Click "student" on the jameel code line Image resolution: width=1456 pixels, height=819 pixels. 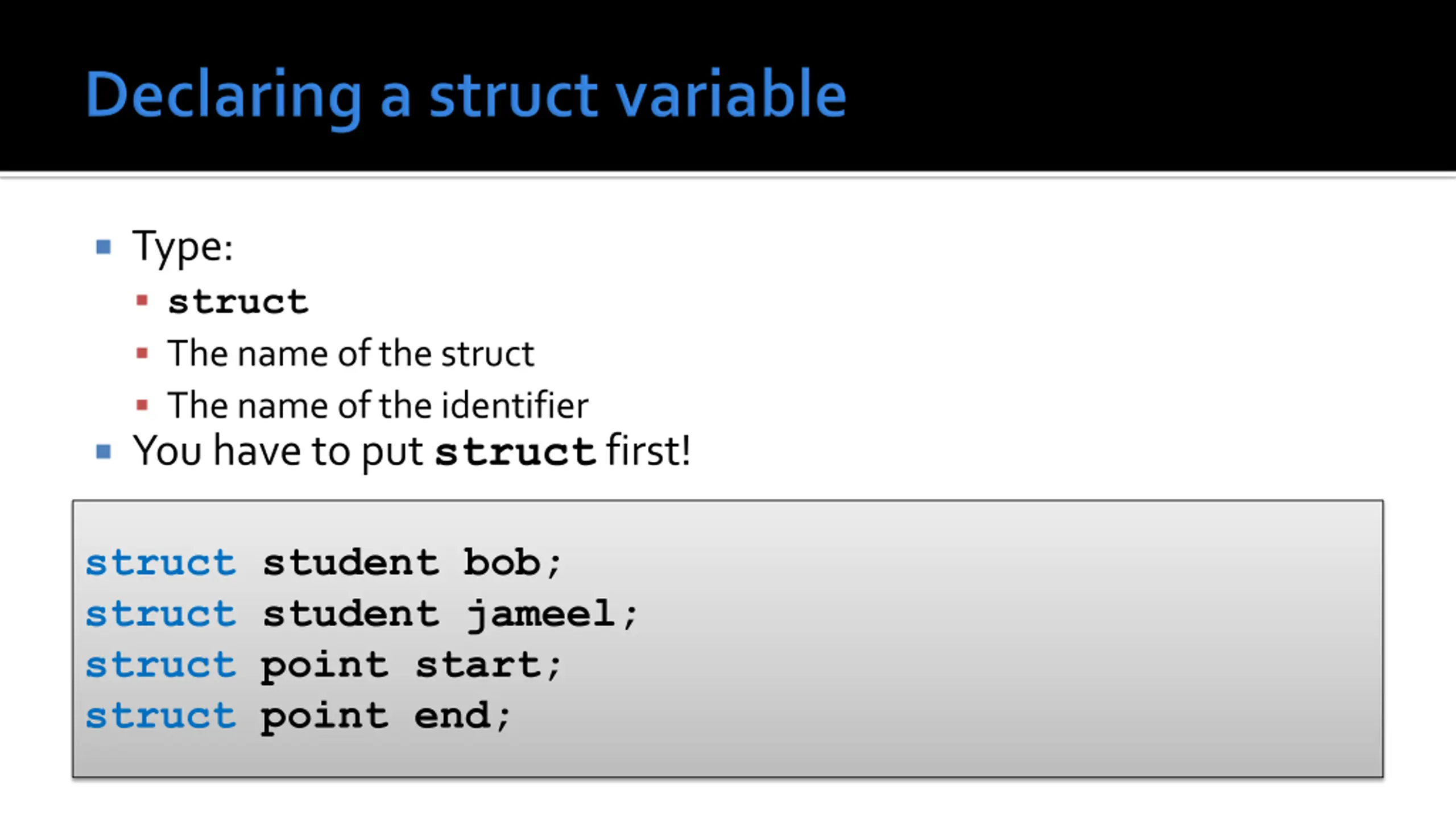[x=350, y=614]
